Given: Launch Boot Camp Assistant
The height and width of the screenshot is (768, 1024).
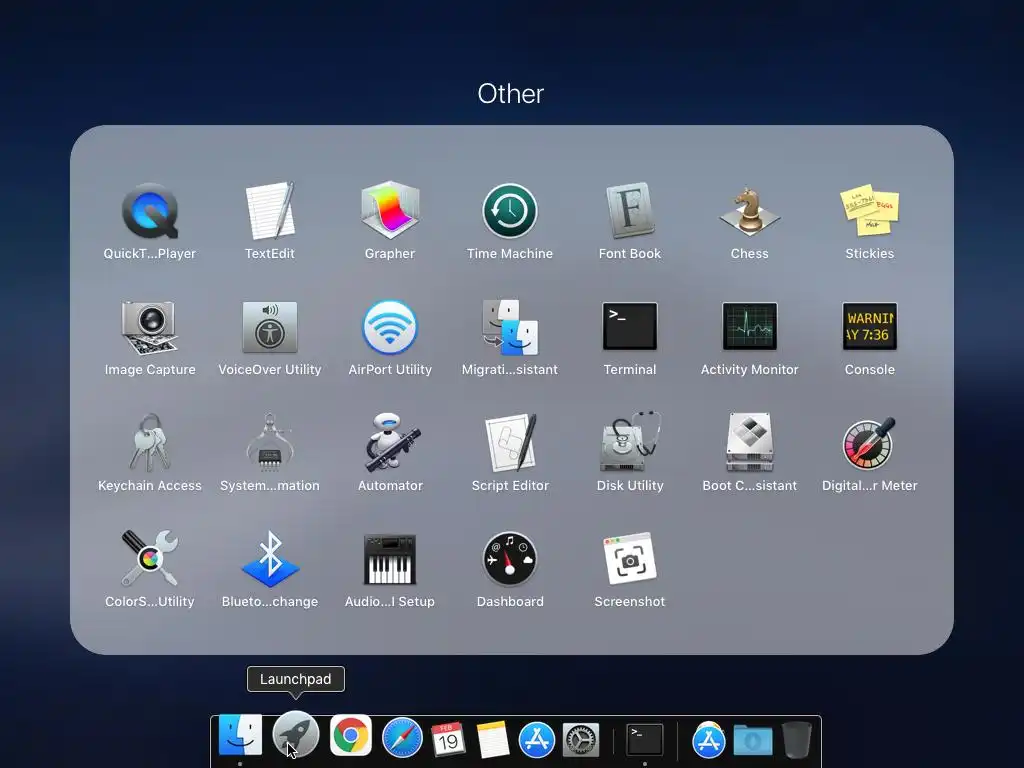Looking at the screenshot, I should point(750,442).
